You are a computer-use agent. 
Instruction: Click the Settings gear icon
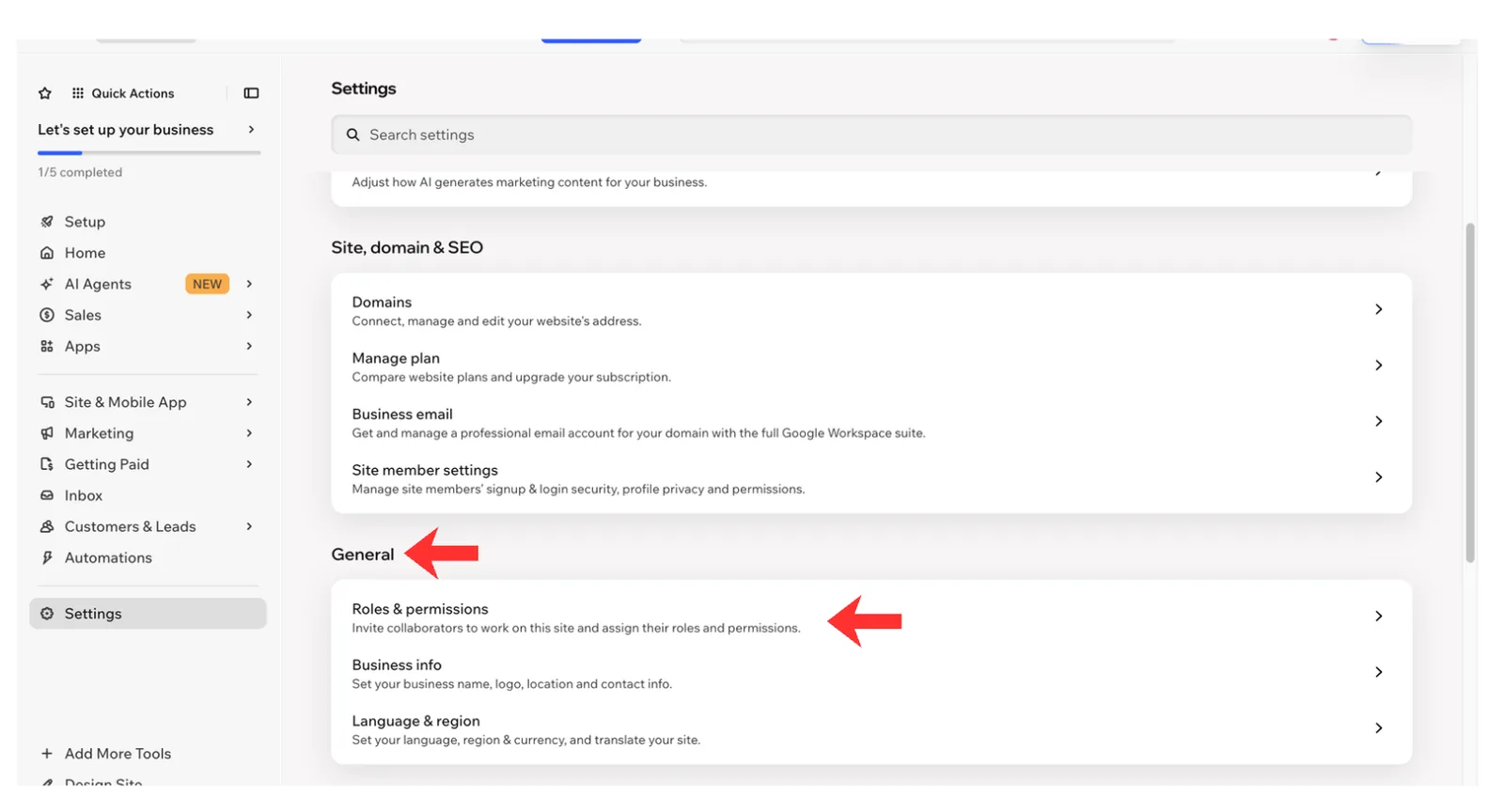click(x=47, y=614)
